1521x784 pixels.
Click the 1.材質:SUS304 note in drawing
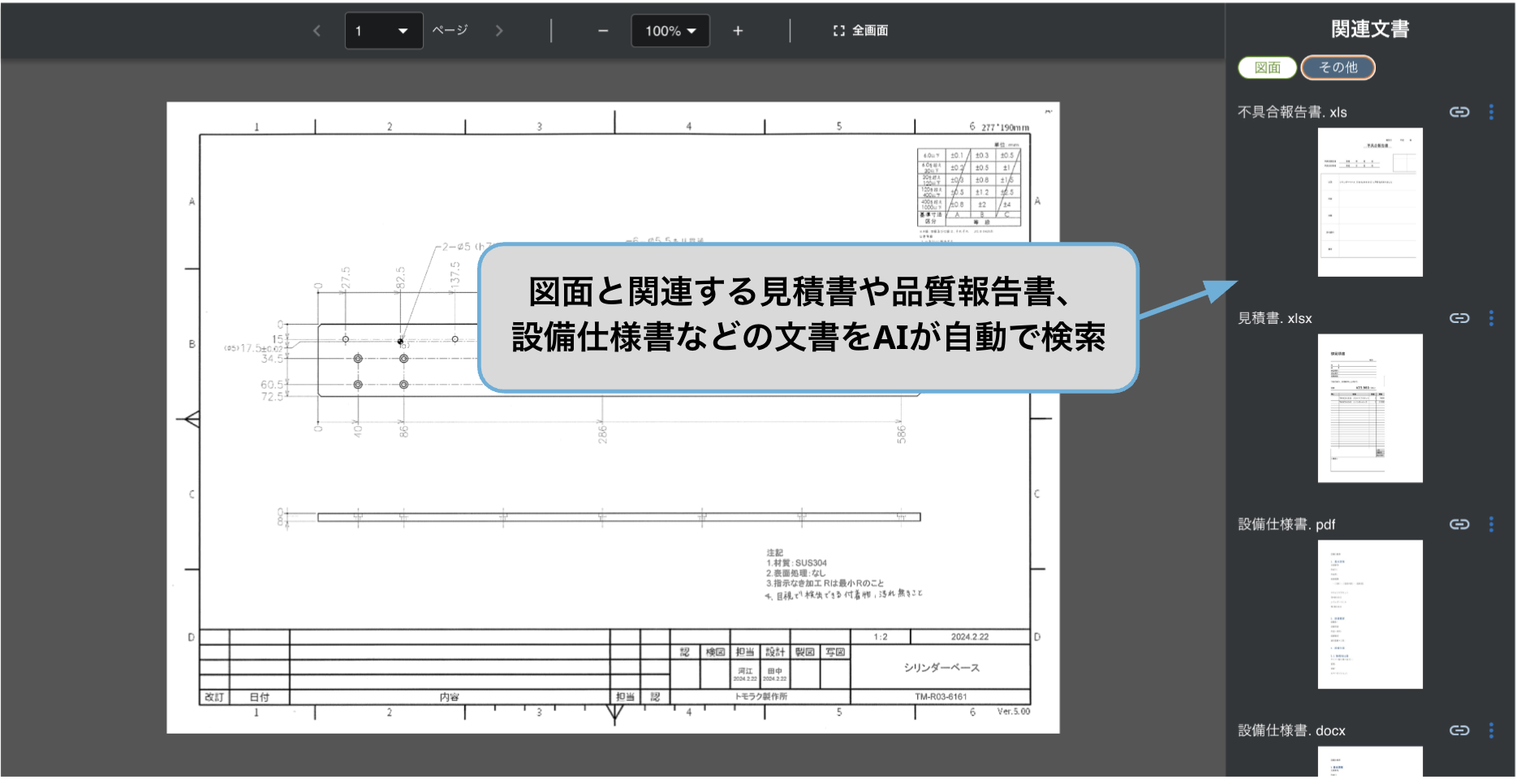click(x=796, y=563)
